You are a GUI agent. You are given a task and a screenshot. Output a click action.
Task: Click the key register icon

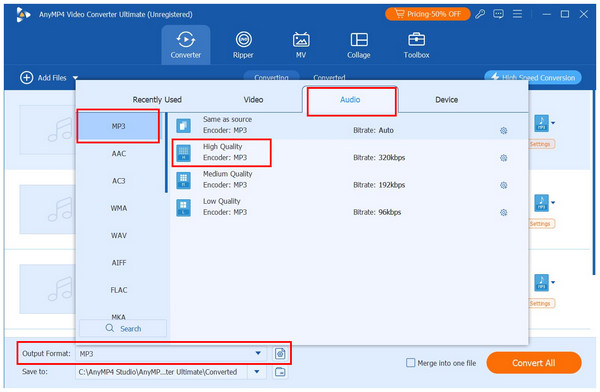[x=480, y=14]
